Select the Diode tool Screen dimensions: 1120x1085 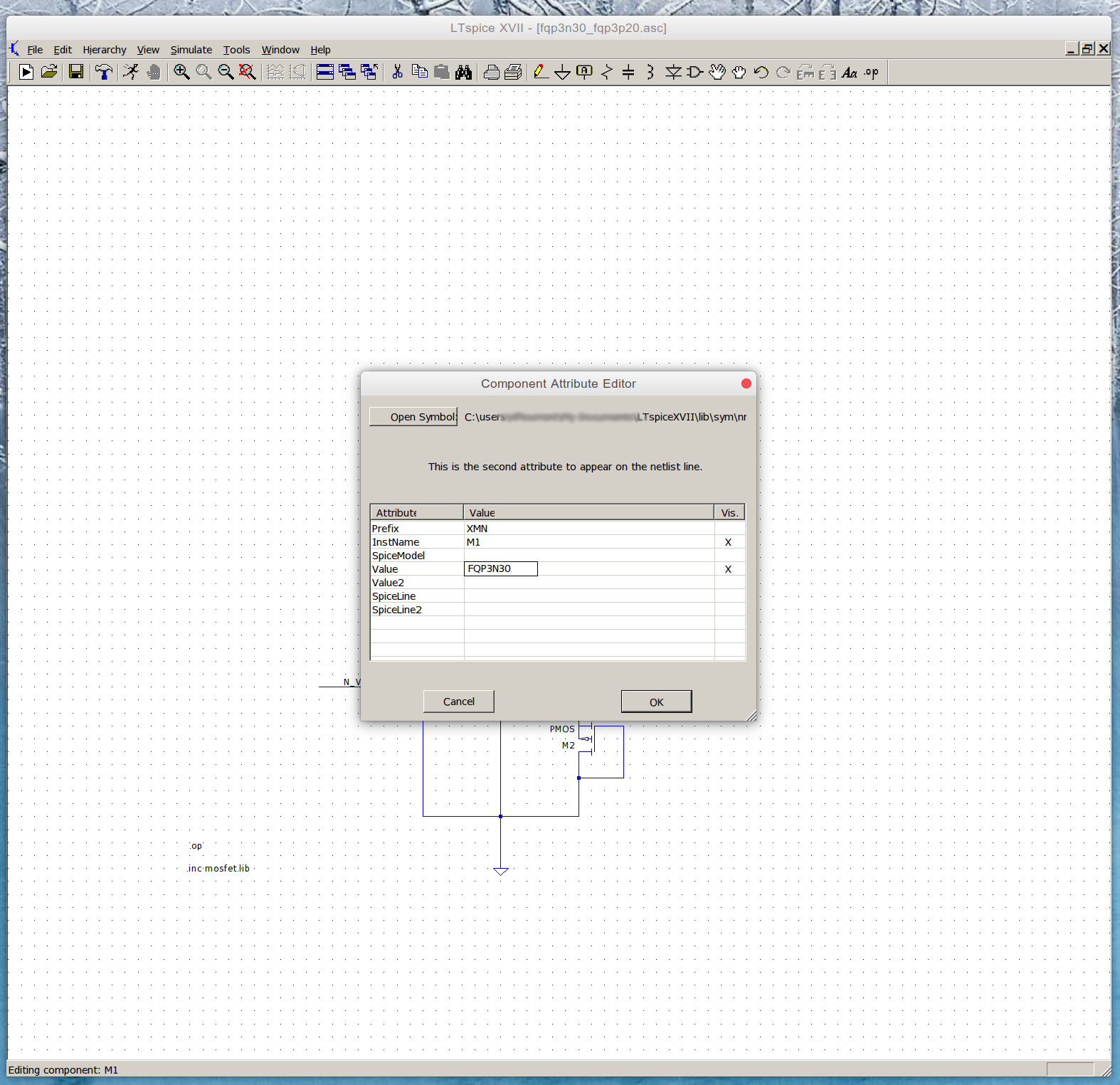[x=673, y=72]
